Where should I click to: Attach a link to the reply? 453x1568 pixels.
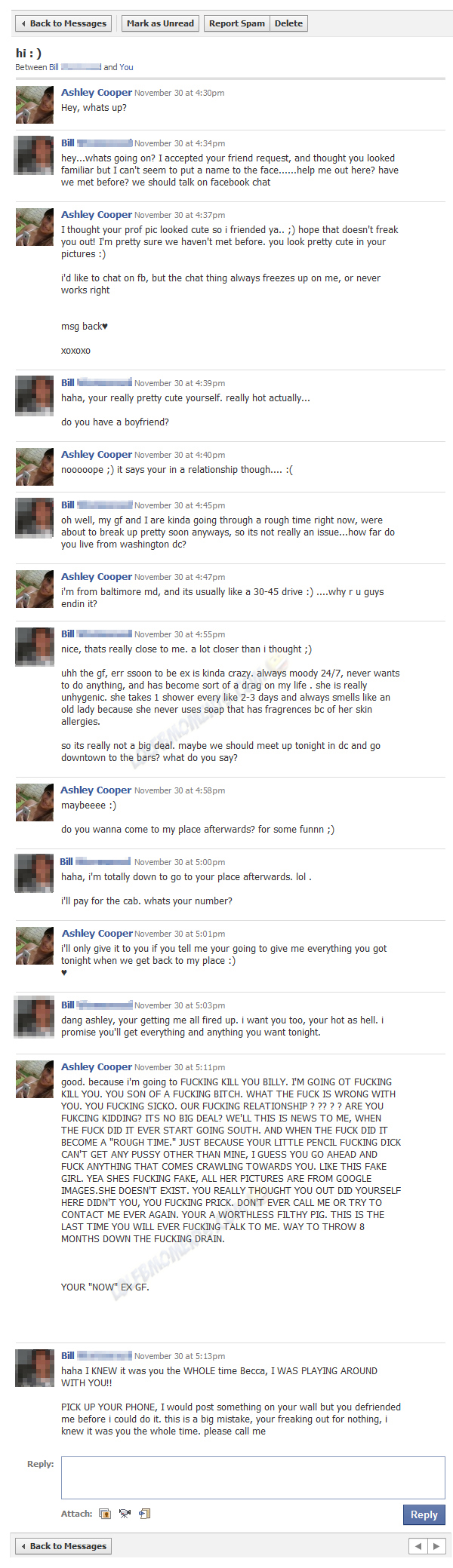click(x=145, y=1513)
